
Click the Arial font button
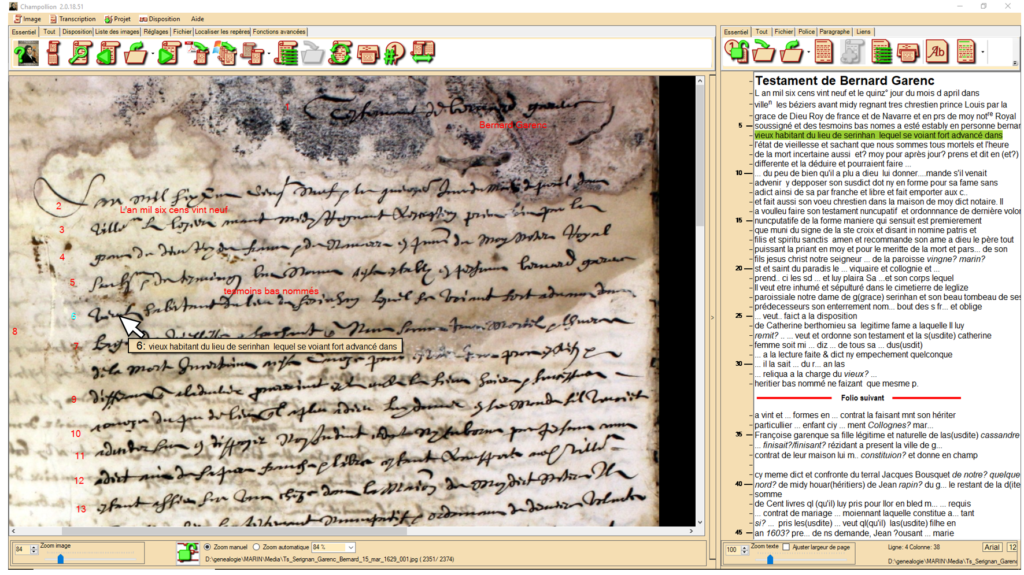point(992,548)
